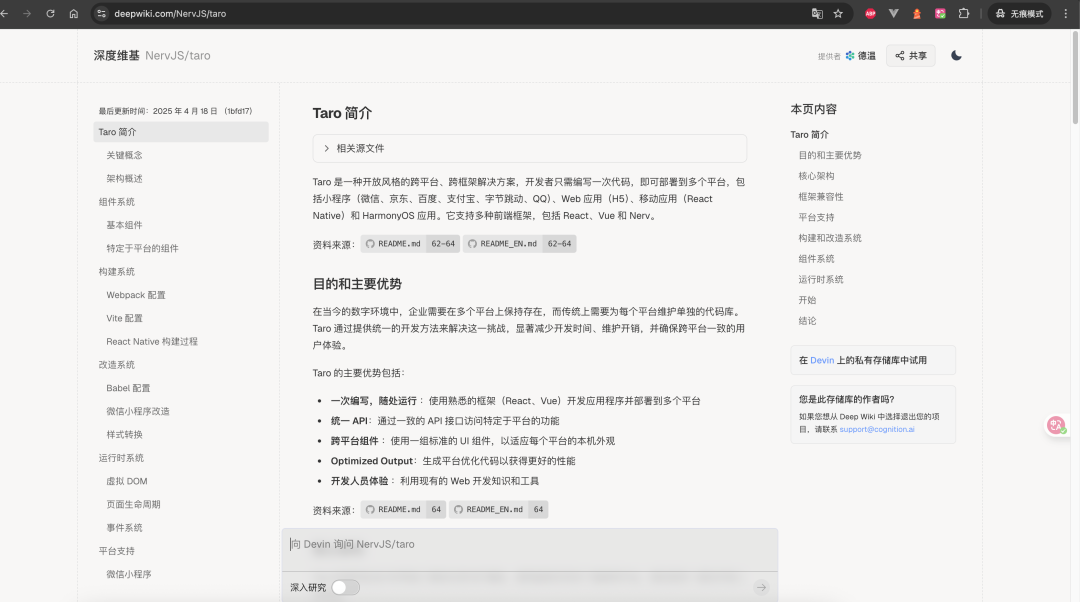
Task: Open 架构概述 in the sidebar
Action: pyautogui.click(x=124, y=178)
